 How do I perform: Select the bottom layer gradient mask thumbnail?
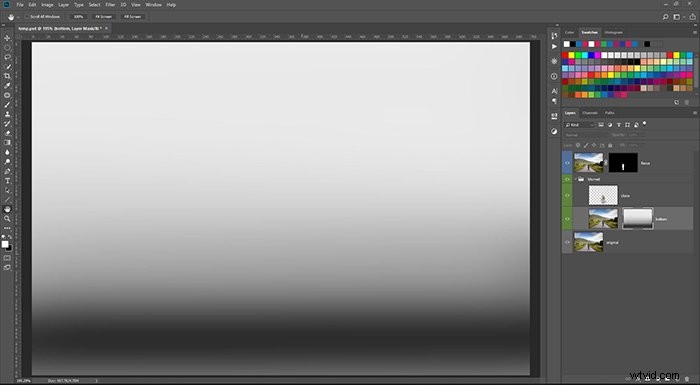tap(638, 219)
